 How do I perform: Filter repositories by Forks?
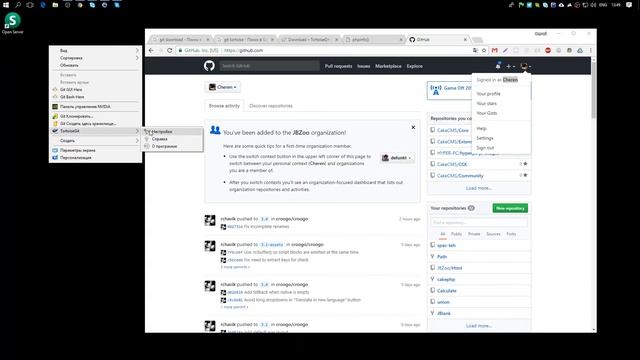(x=511, y=234)
